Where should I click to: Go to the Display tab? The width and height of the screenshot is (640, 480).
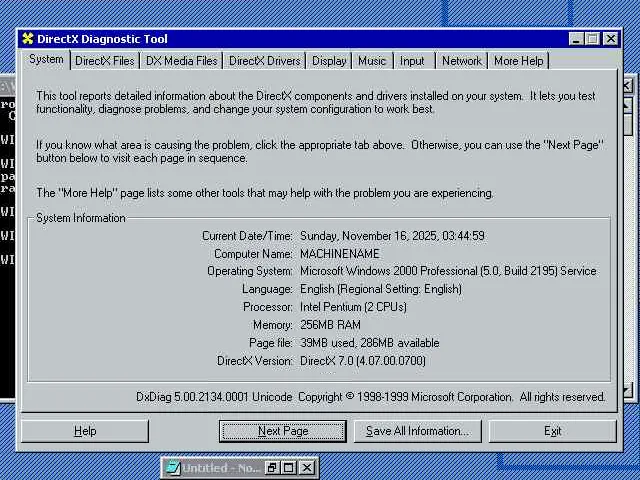[x=329, y=61]
